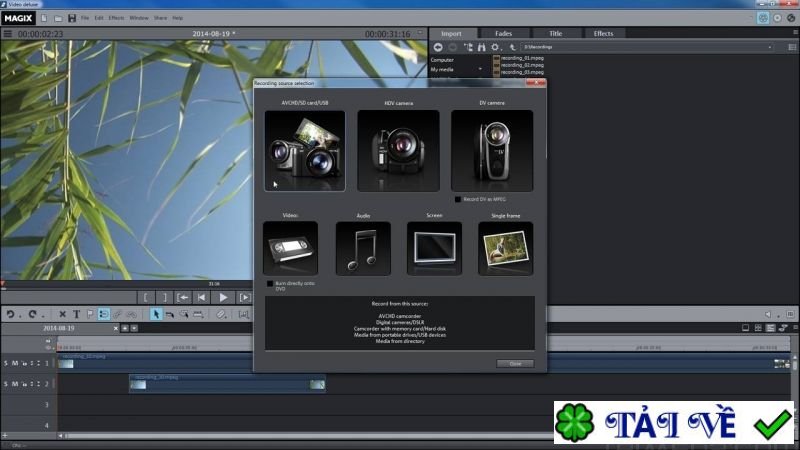The width and height of the screenshot is (800, 450).
Task: Choose the HDV camera source
Action: click(397, 150)
